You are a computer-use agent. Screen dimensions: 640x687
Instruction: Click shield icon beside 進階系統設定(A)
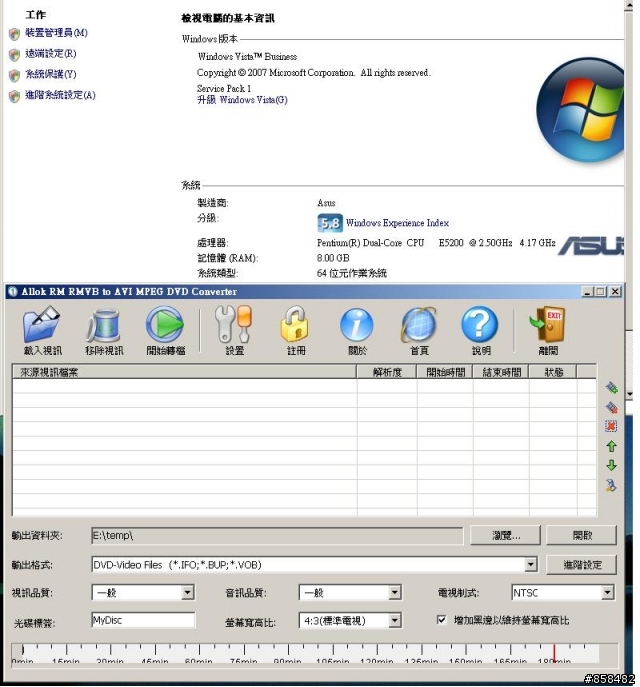(x=14, y=96)
